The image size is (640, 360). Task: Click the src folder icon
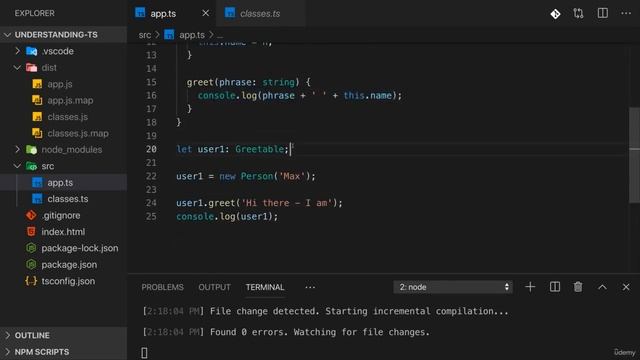coord(31,166)
